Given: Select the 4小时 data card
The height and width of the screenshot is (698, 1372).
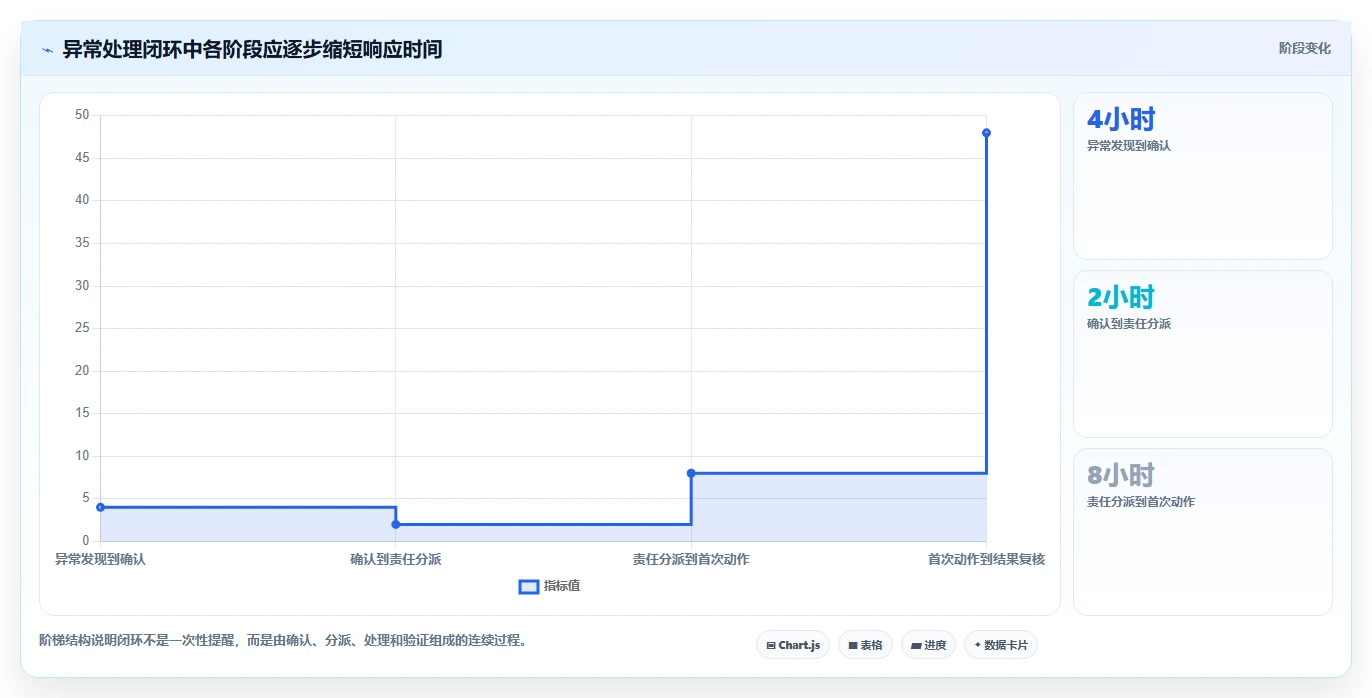Looking at the screenshot, I should 1202,176.
